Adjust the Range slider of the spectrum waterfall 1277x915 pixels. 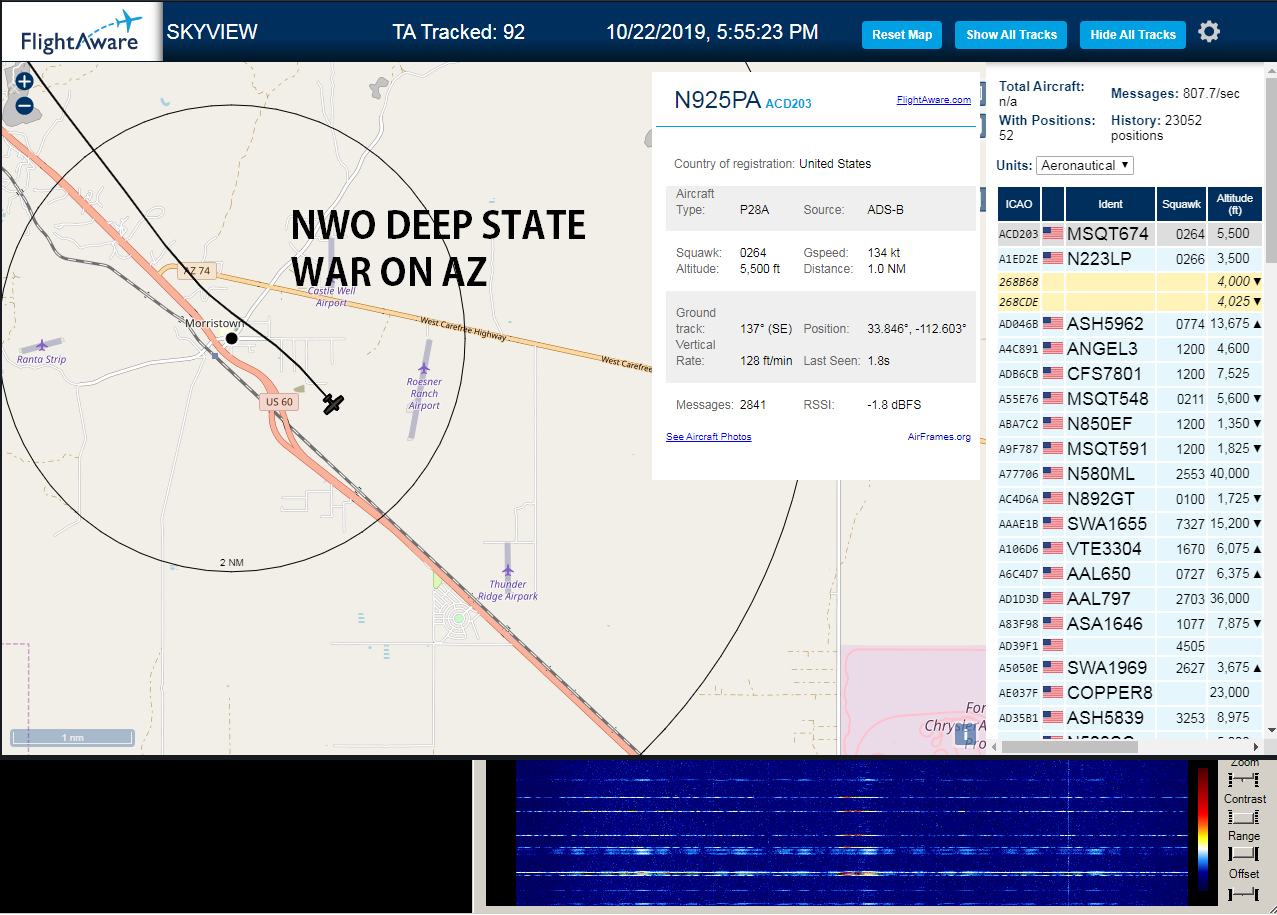click(1243, 853)
